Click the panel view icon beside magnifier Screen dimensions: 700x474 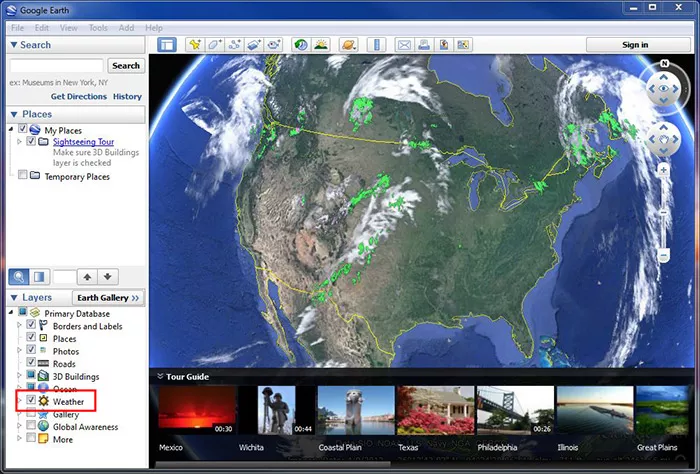click(39, 277)
